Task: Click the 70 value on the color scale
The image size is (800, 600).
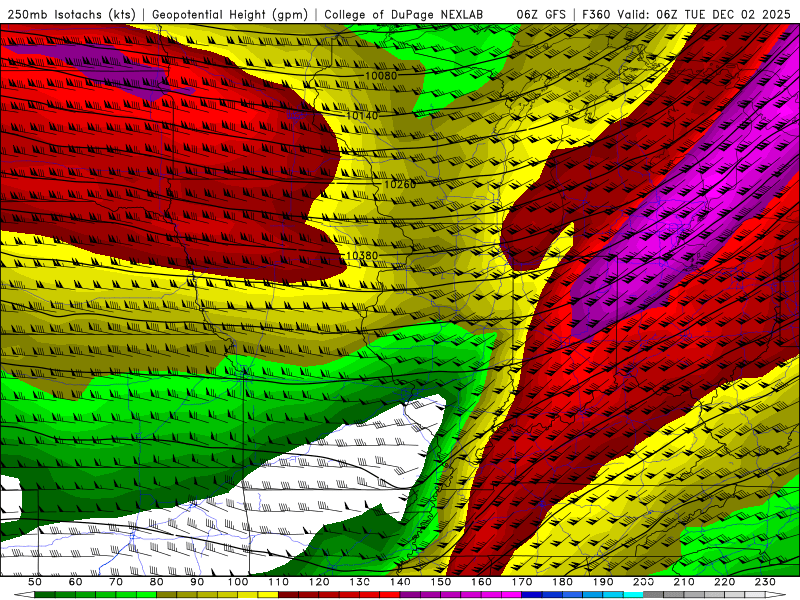Action: coord(116,582)
